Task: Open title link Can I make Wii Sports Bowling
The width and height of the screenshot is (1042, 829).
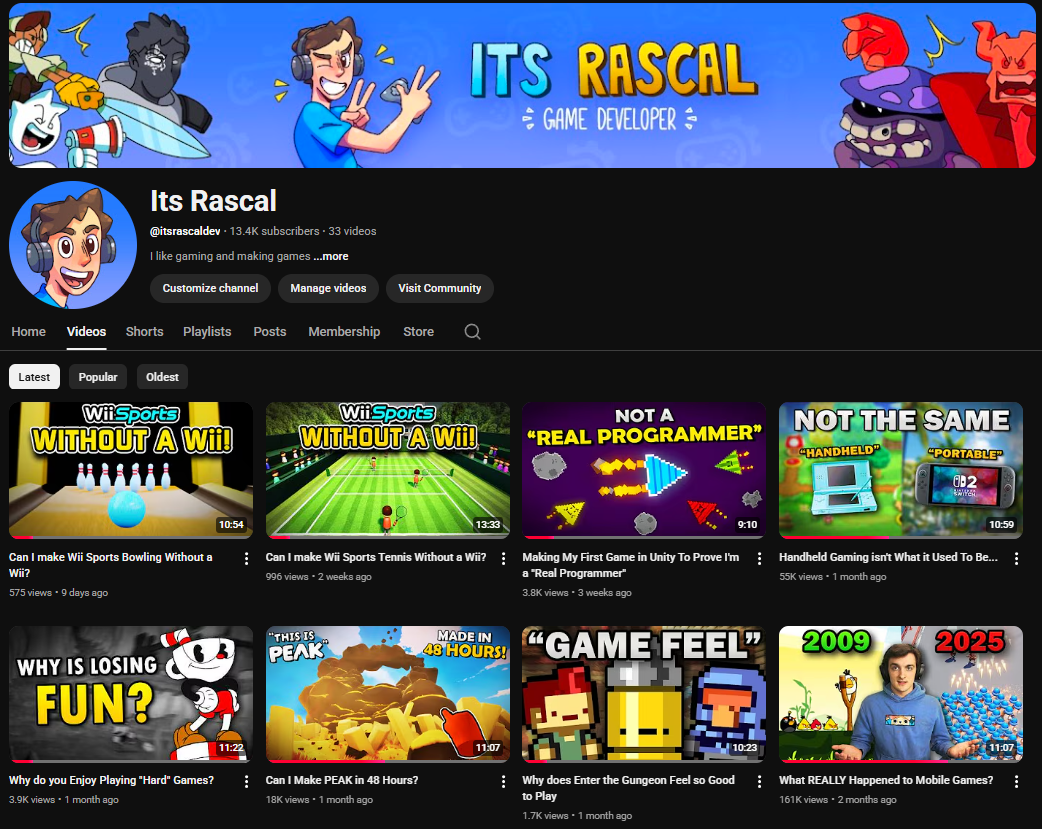Action: point(111,565)
